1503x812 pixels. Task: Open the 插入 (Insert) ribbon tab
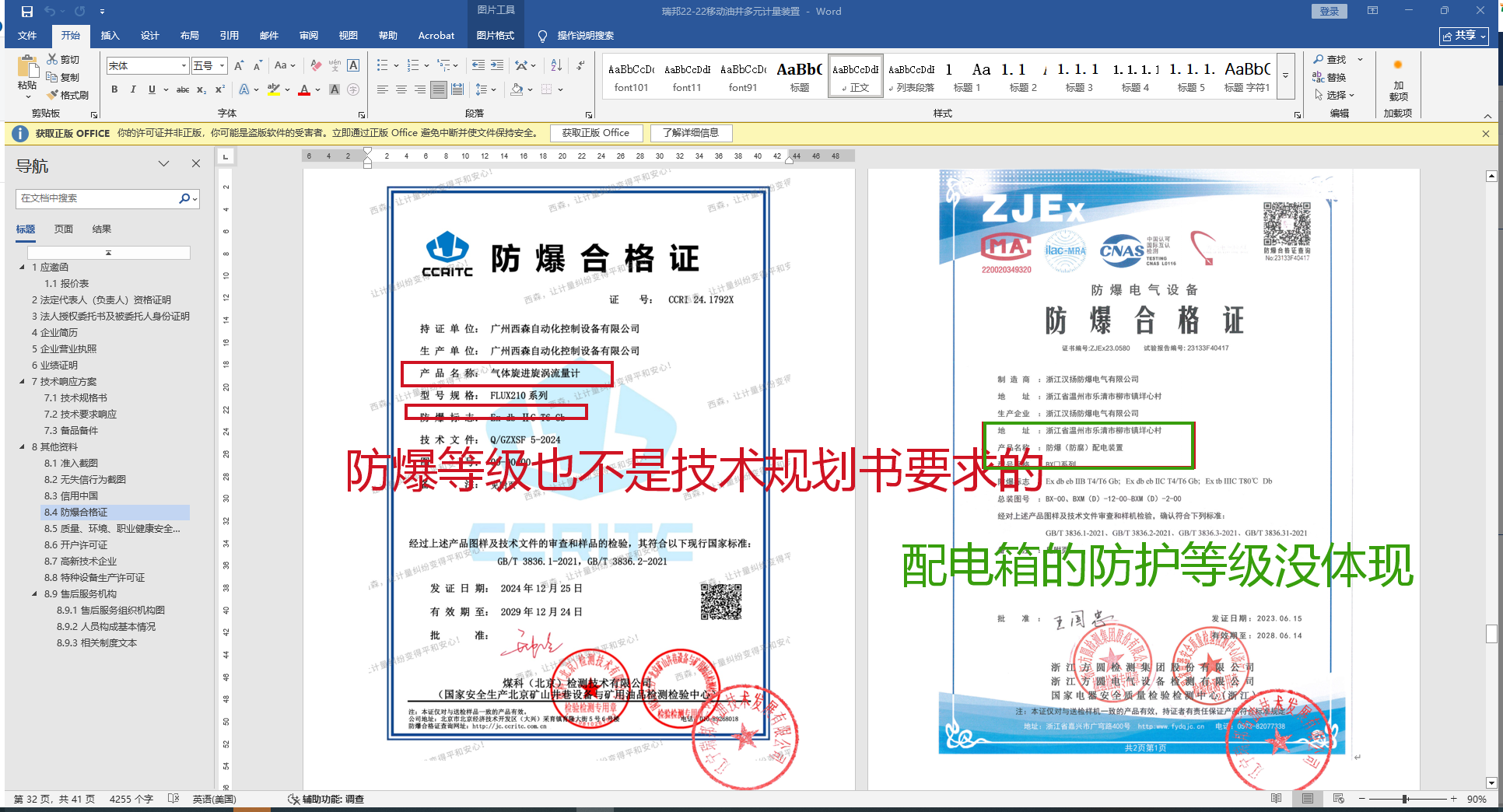[110, 36]
